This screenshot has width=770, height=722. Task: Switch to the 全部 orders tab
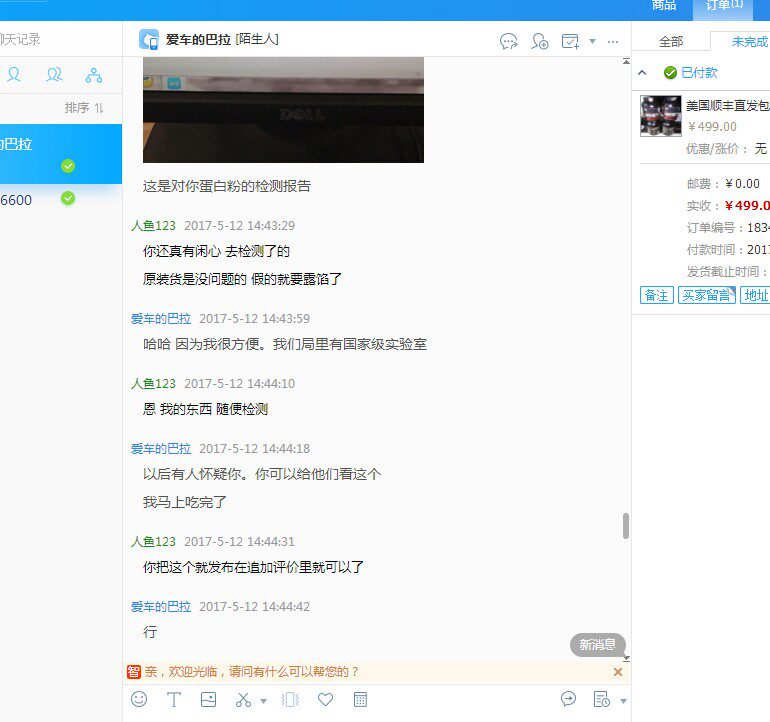pyautogui.click(x=671, y=42)
